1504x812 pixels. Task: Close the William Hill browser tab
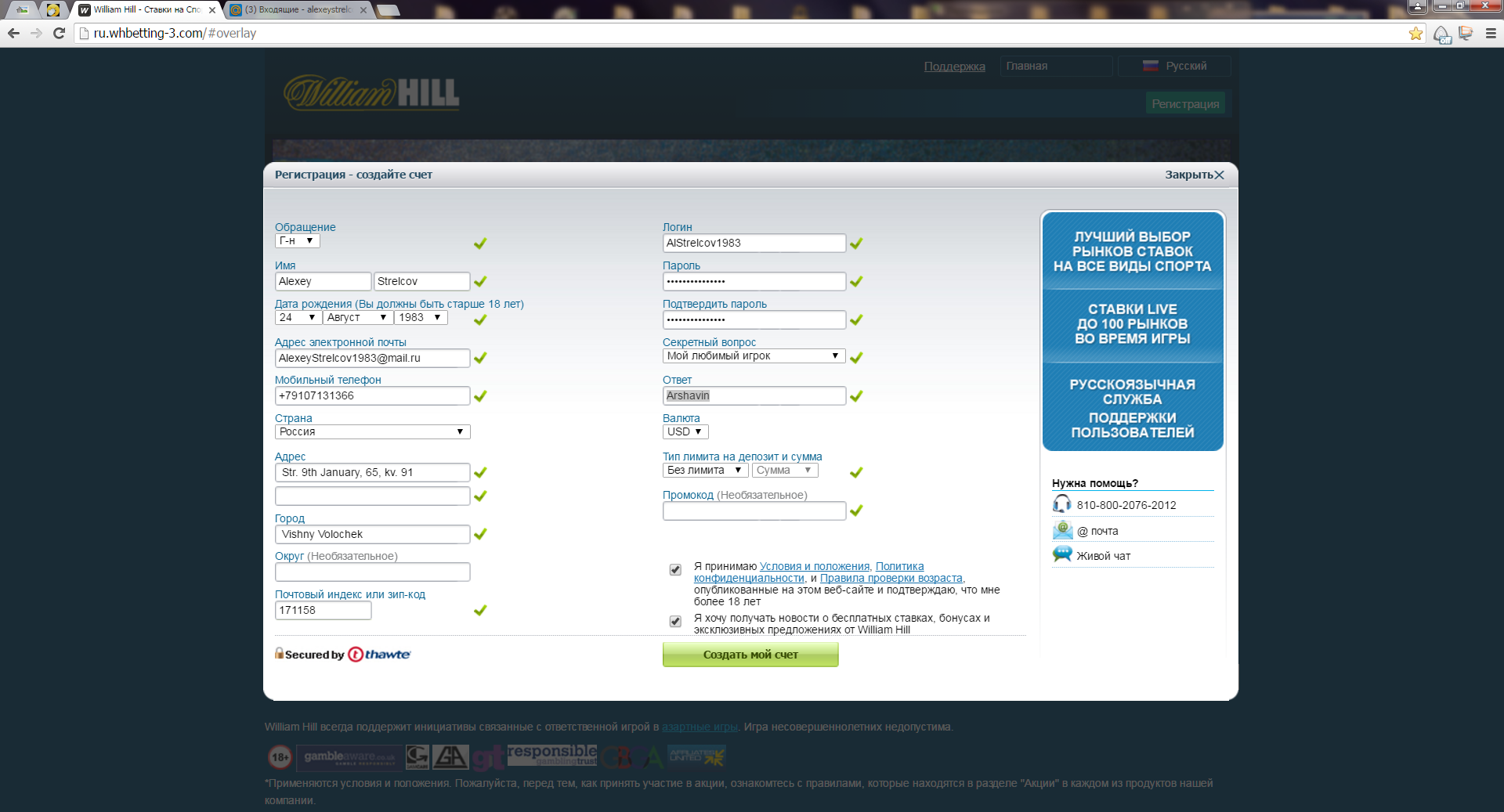click(212, 10)
